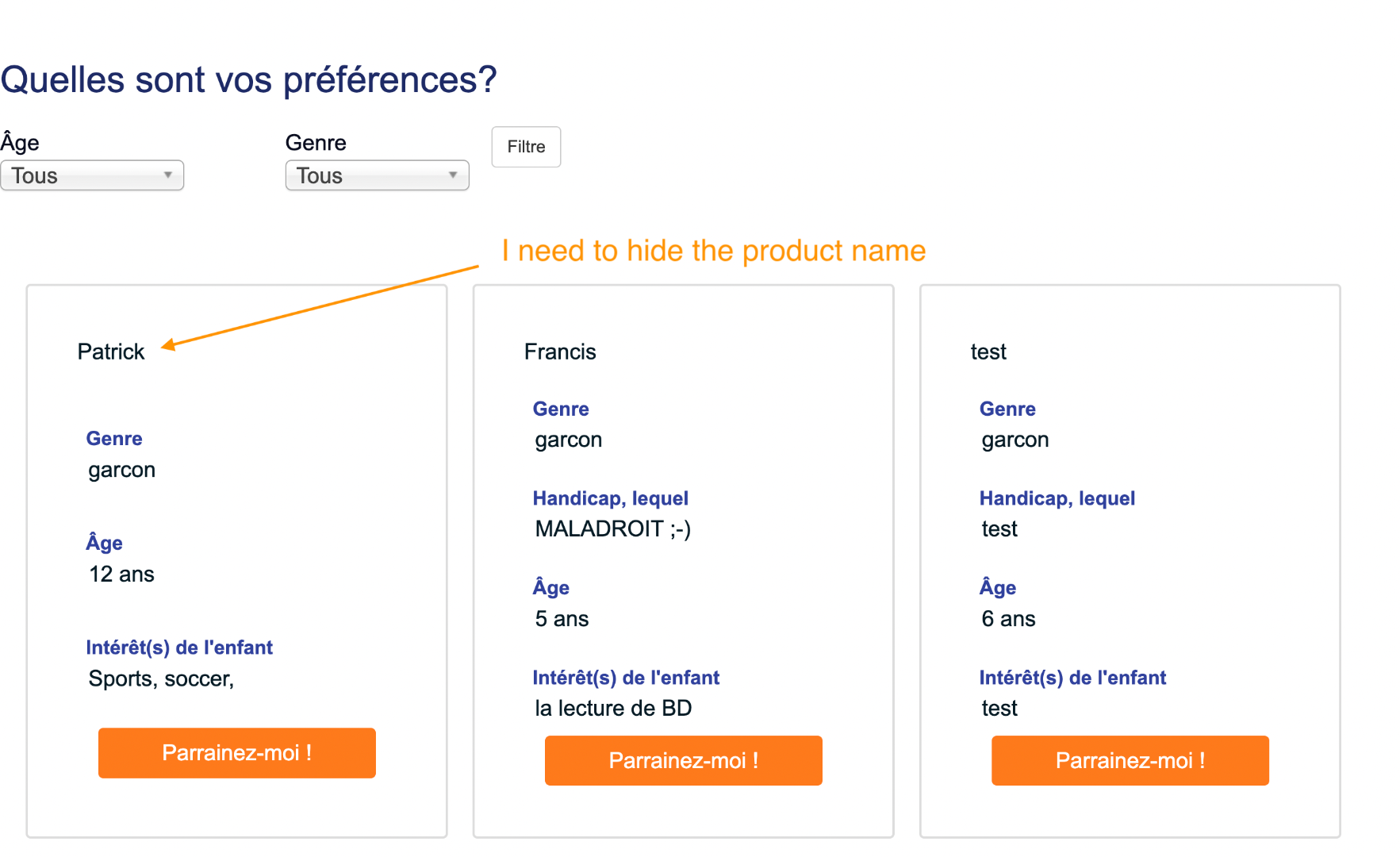Click '5 ans' age value in Francis's card
The width and height of the screenshot is (1400, 857).
[x=562, y=619]
